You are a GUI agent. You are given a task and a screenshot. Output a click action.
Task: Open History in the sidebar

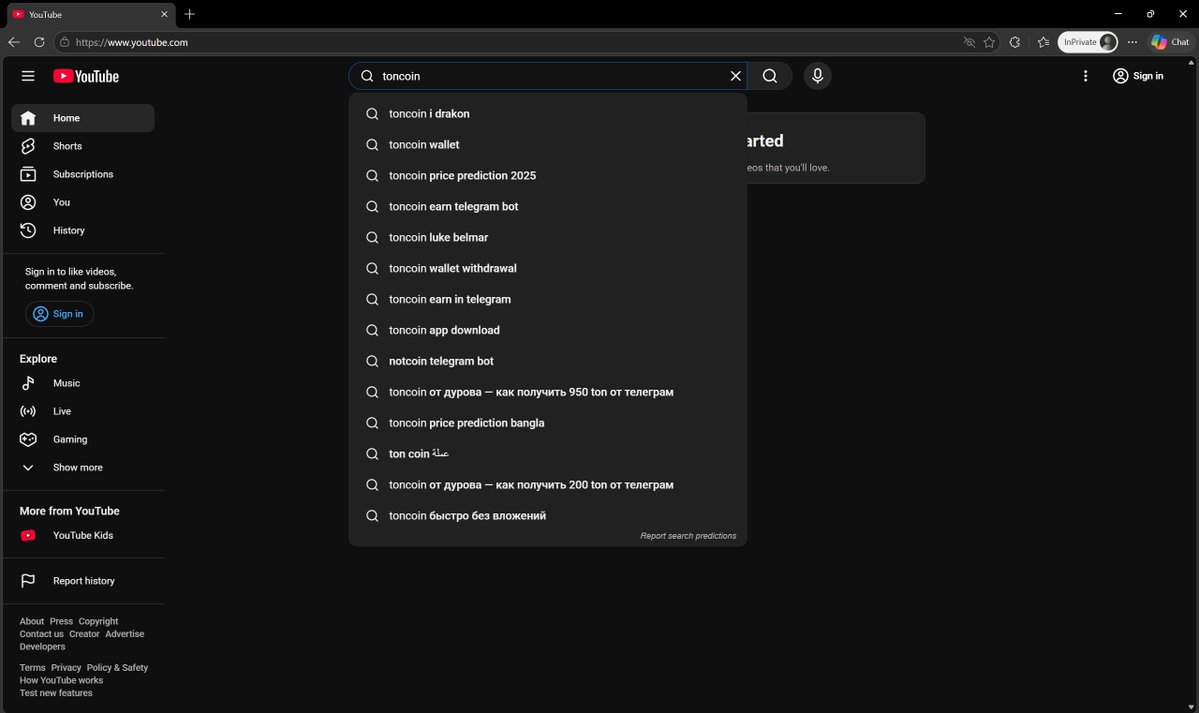click(x=83, y=230)
